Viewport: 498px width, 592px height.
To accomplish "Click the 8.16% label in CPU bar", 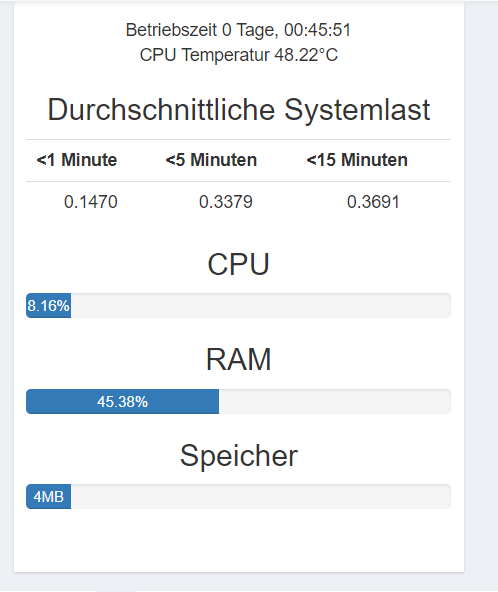I will tap(48, 306).
